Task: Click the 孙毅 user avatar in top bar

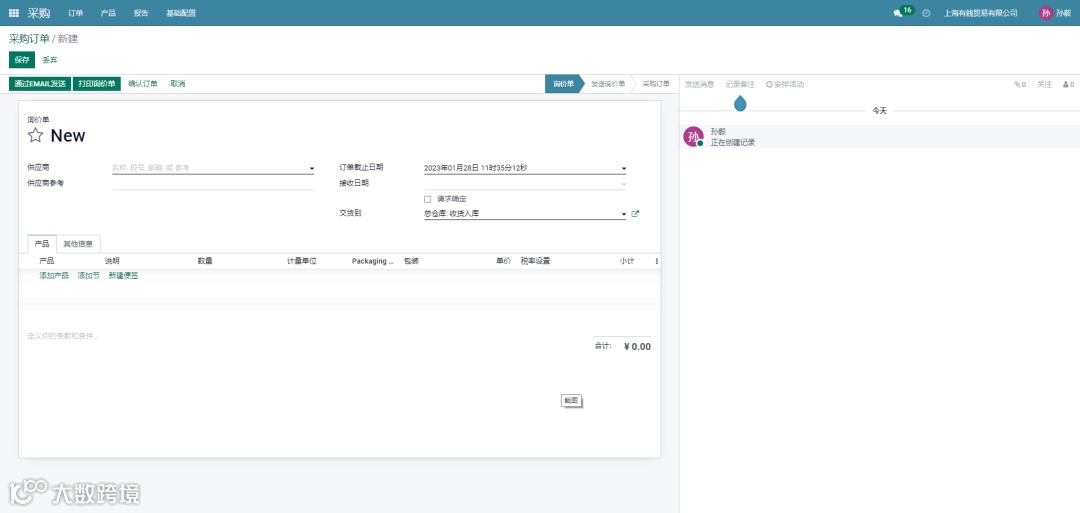Action: tap(1046, 13)
